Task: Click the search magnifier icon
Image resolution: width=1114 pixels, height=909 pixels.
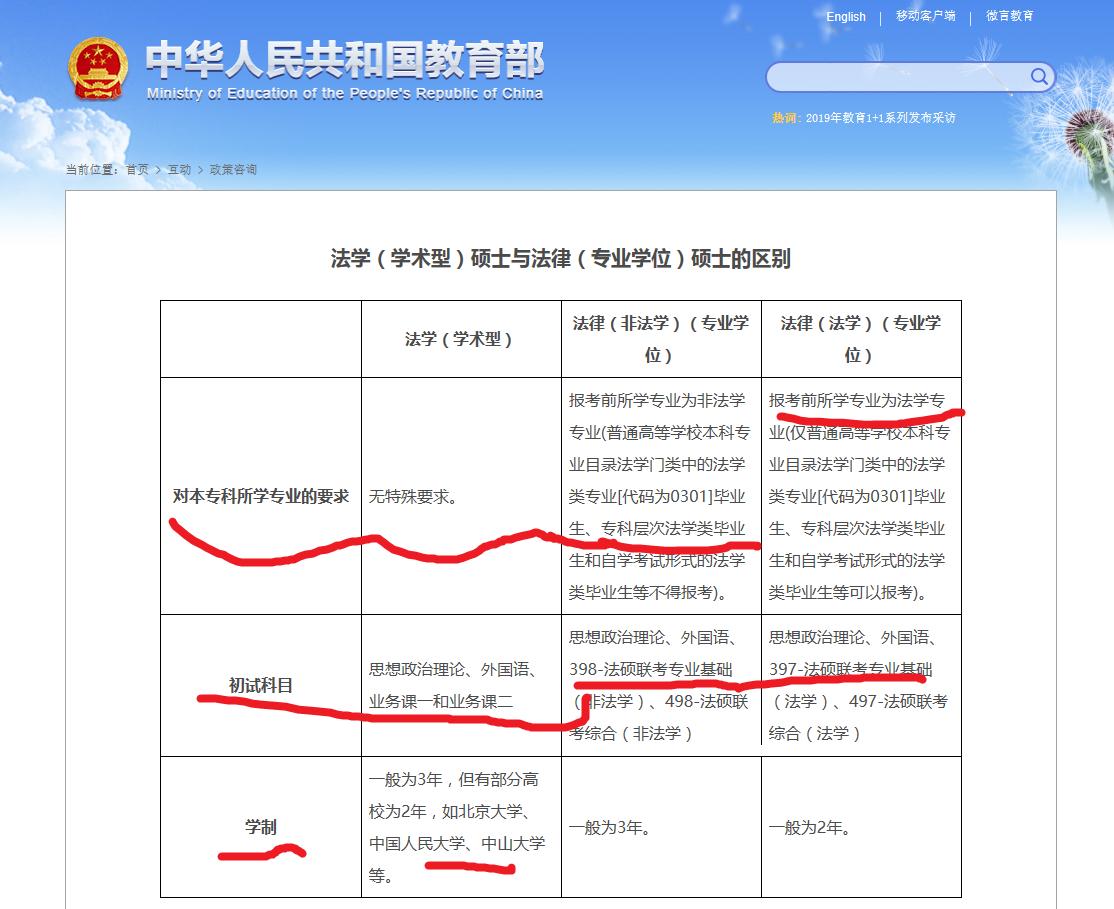Action: click(x=1038, y=77)
